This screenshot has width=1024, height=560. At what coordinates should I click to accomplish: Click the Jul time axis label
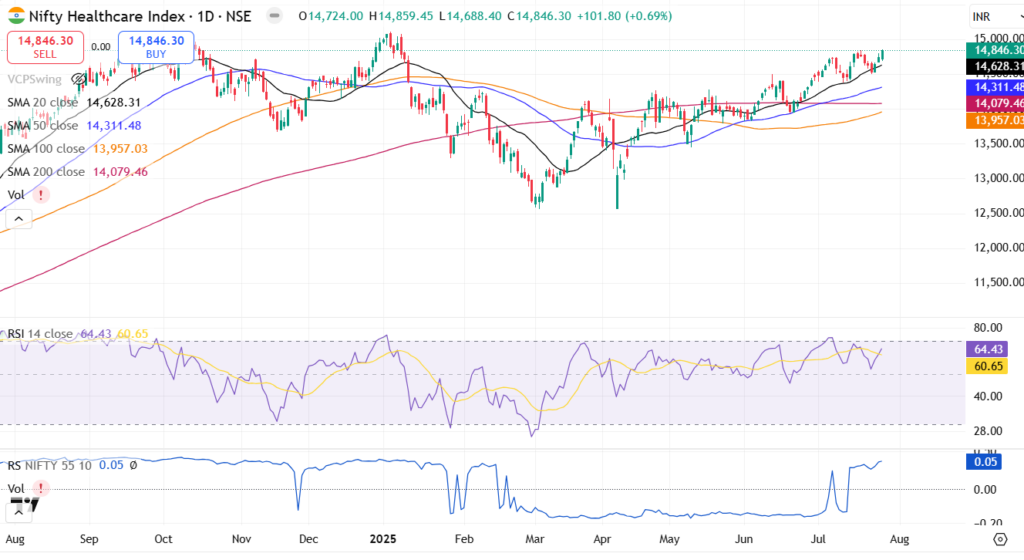818,539
